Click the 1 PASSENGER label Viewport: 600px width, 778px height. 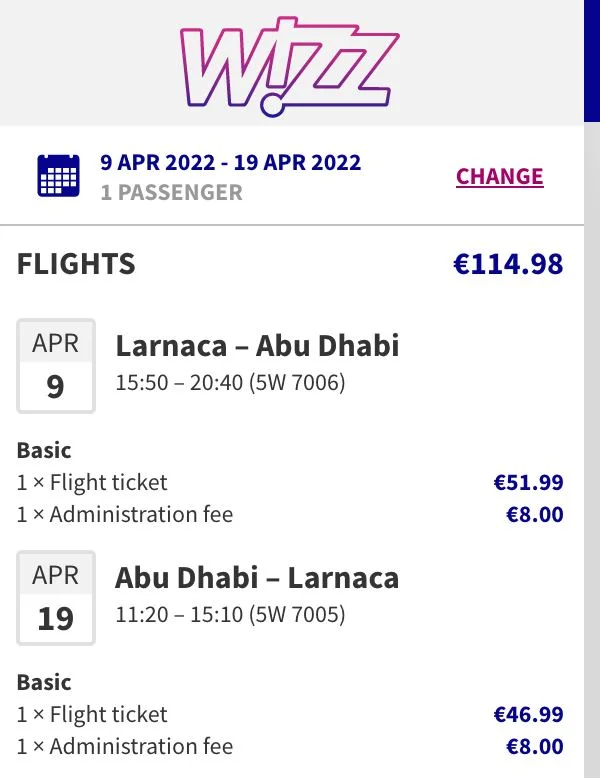171,192
